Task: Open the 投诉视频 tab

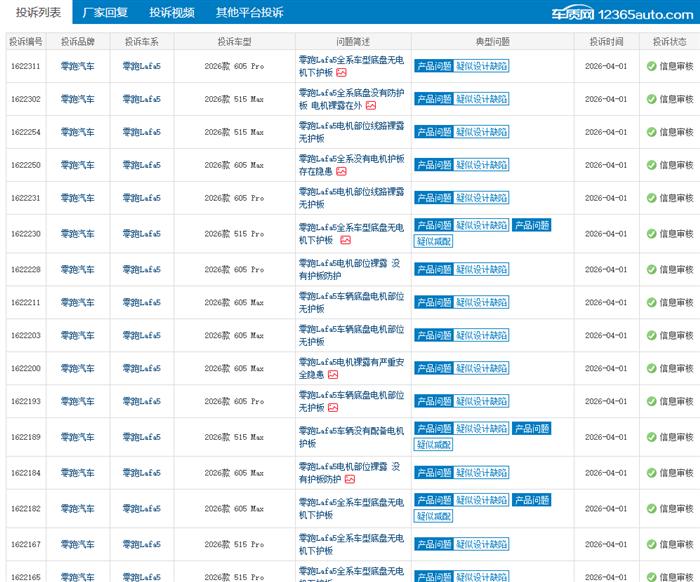Action: (172, 13)
